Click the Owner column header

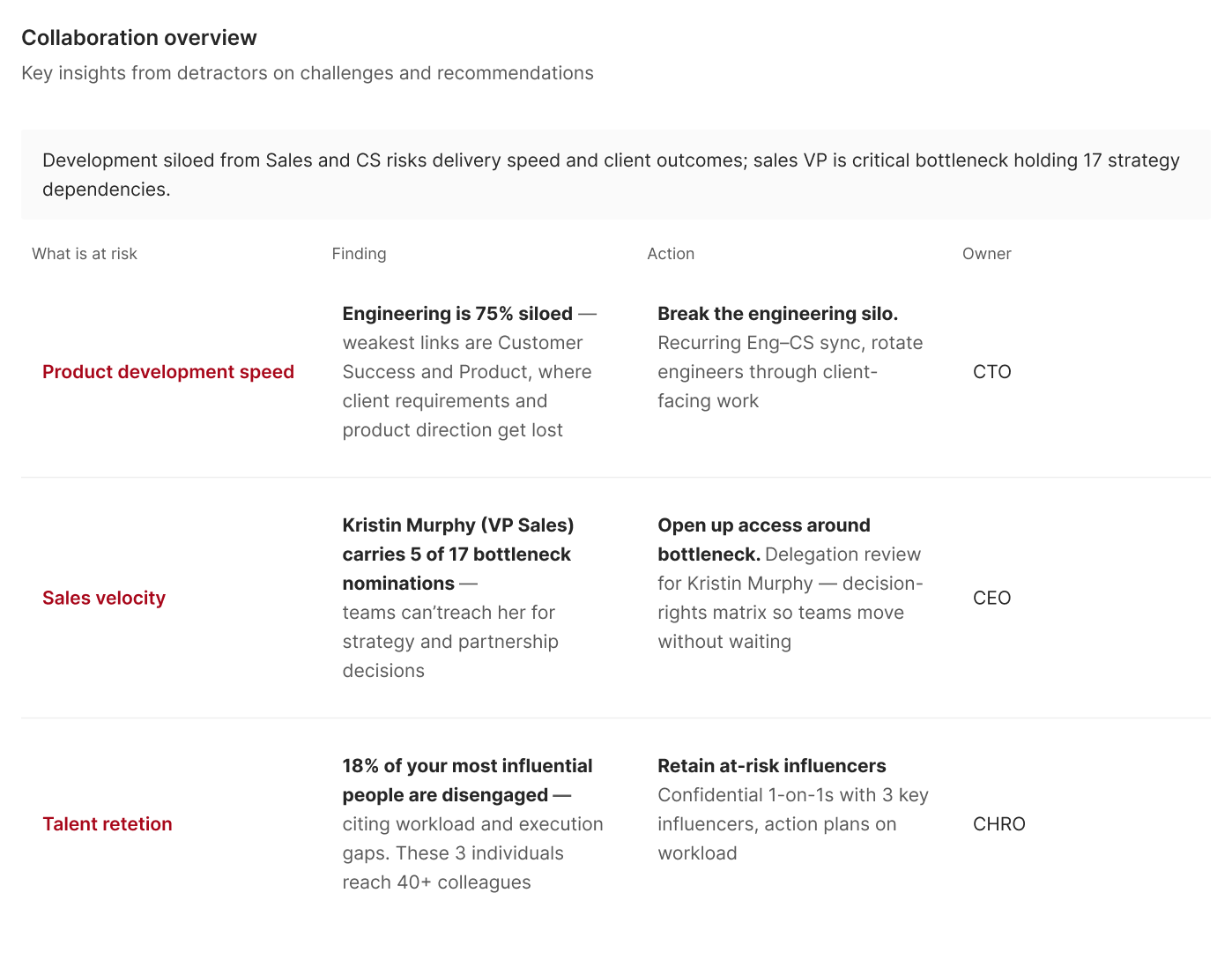(986, 254)
